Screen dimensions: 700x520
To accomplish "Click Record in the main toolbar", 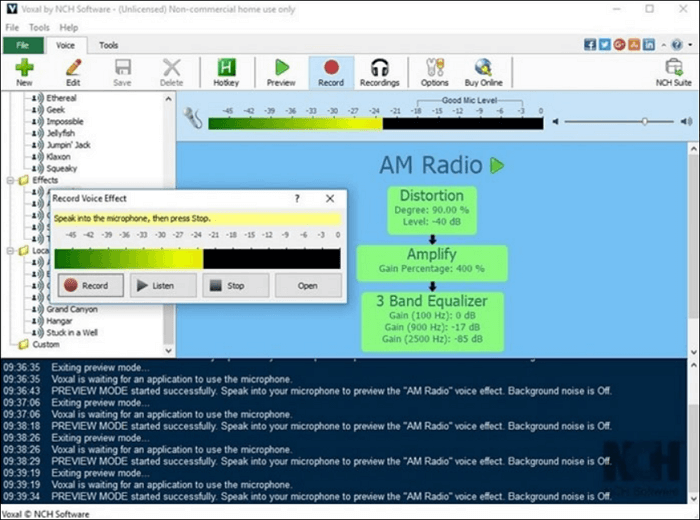I will (331, 72).
